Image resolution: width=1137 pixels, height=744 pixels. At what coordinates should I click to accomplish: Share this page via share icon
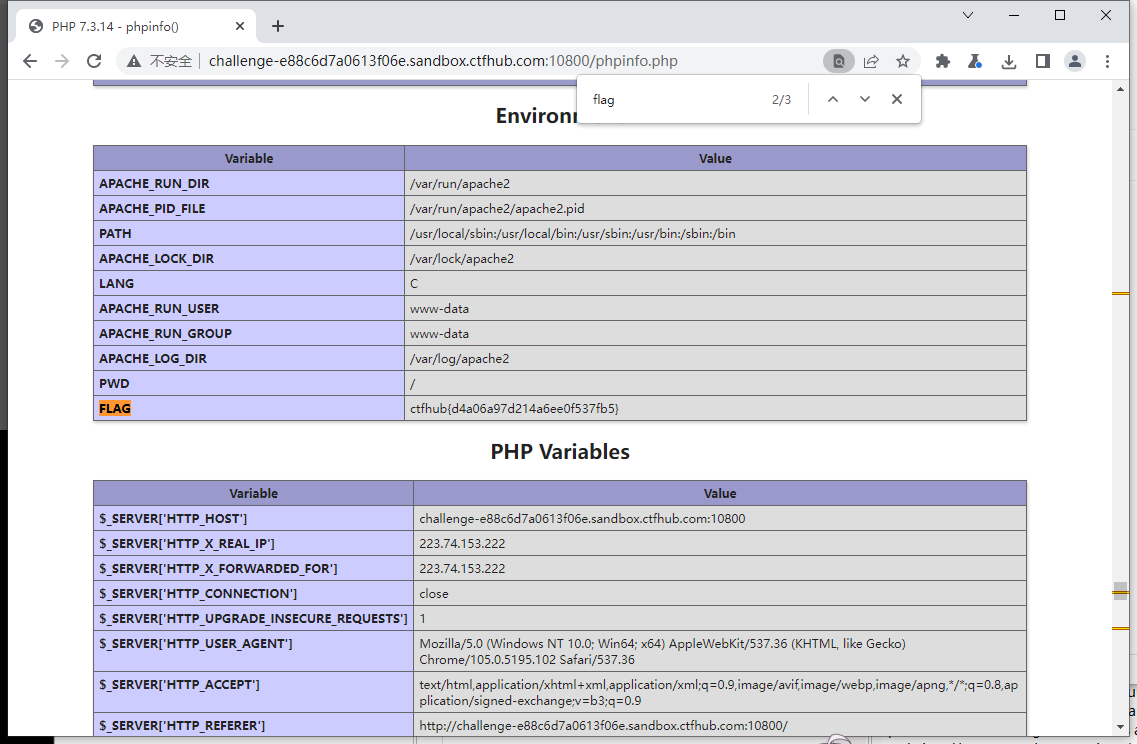tap(871, 62)
